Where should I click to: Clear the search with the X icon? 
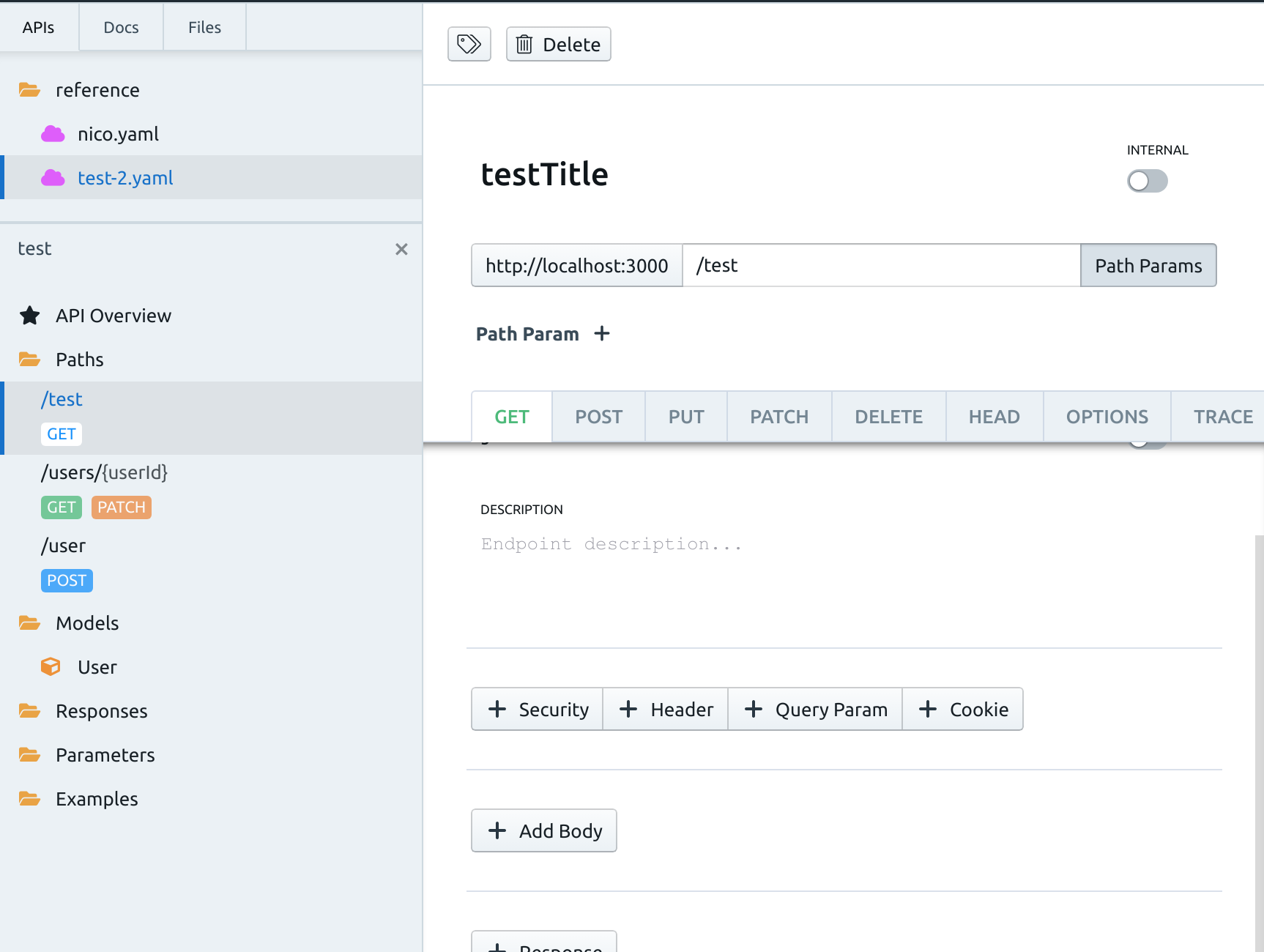click(x=401, y=249)
